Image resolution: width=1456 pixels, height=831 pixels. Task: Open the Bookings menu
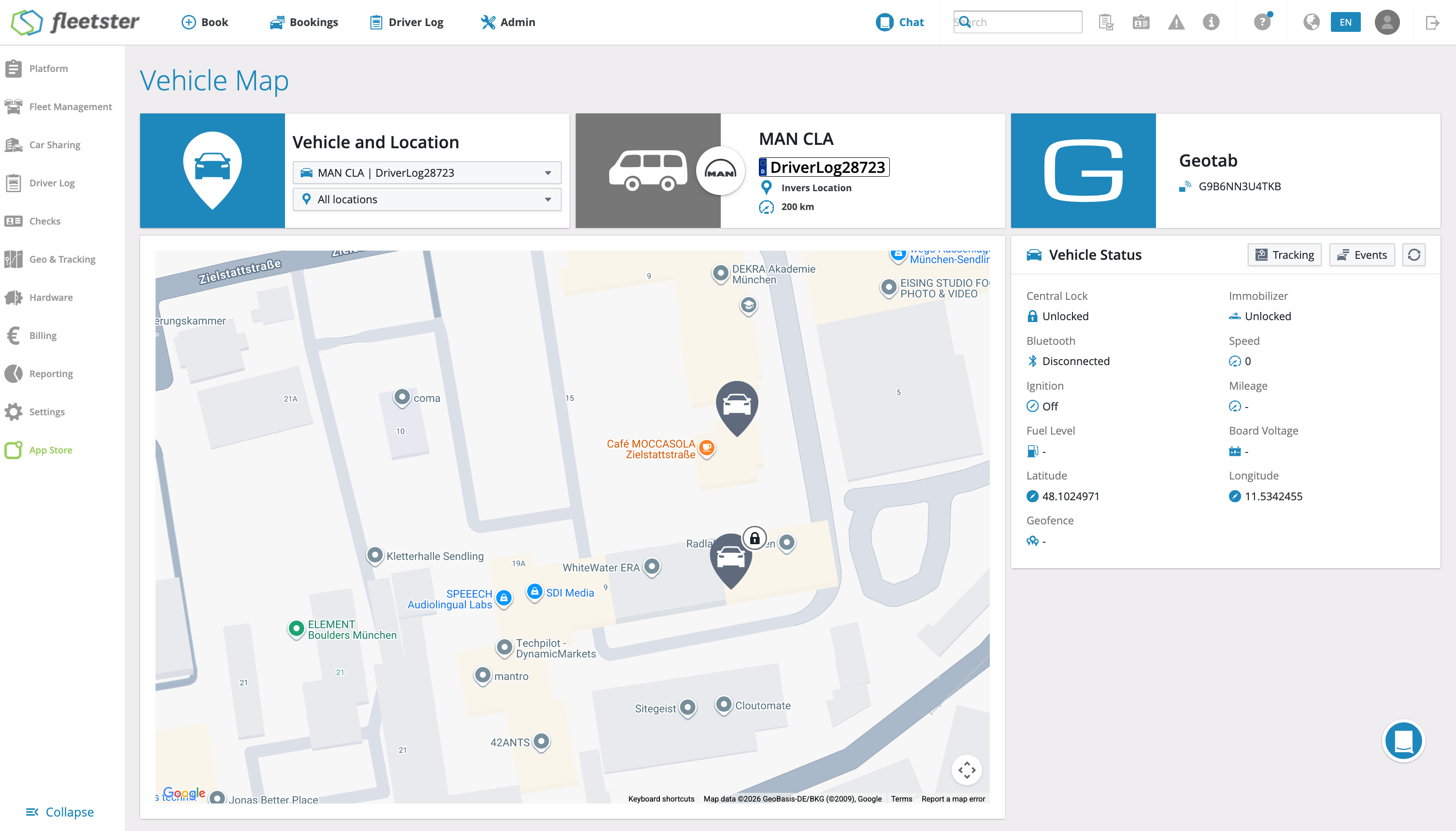(304, 22)
